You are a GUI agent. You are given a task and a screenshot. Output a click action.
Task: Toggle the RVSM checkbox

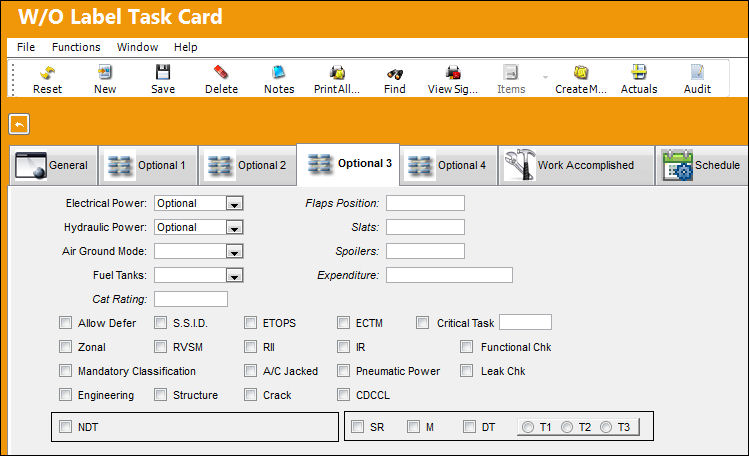160,347
